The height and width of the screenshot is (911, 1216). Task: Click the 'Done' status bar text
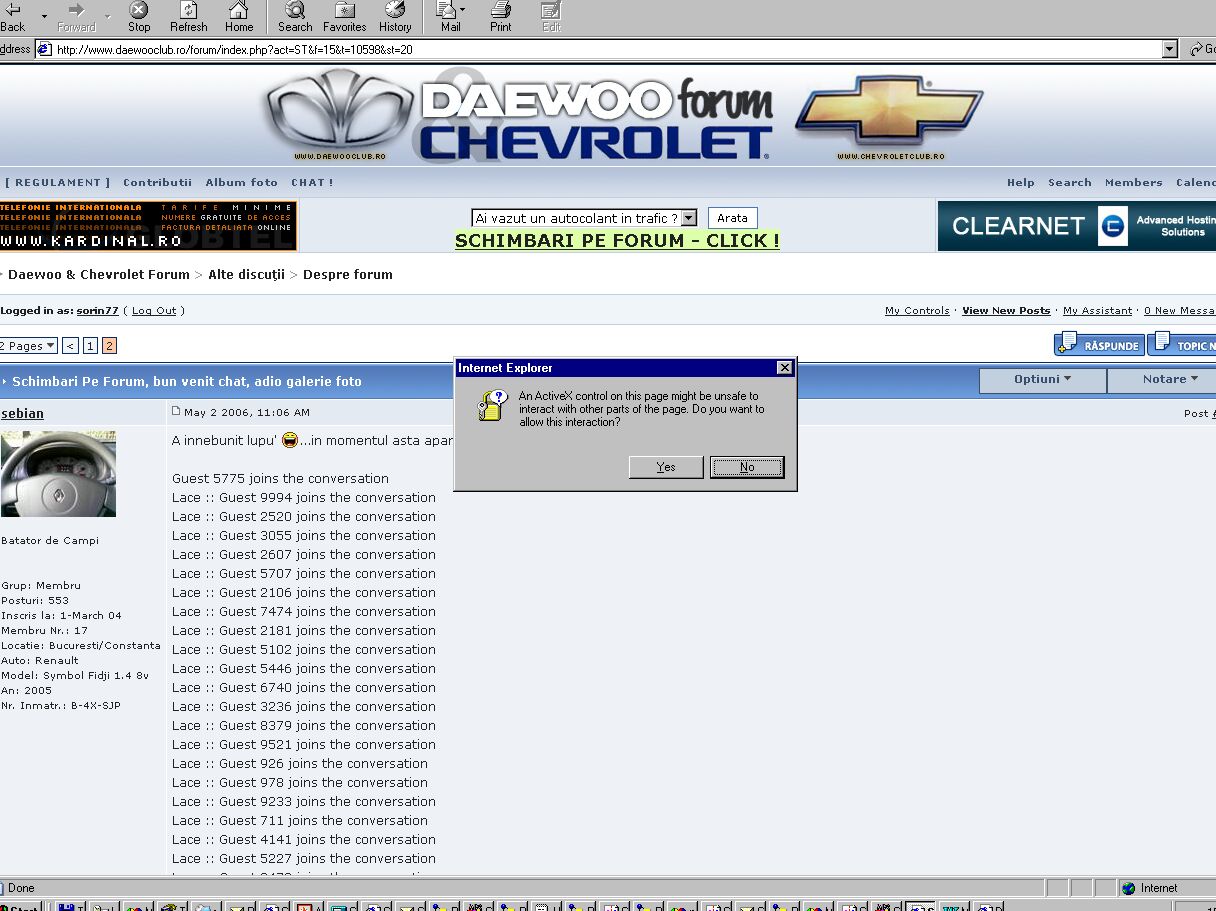[21, 888]
